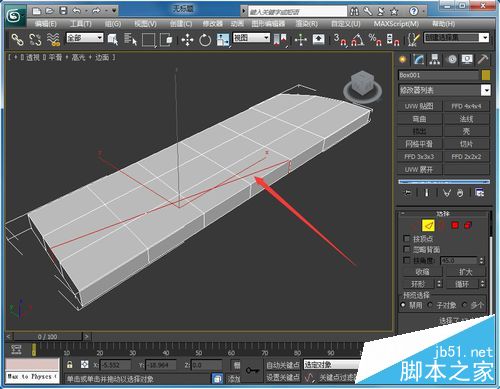
Task: Open the MAXScript(M) menu
Action: click(x=396, y=24)
